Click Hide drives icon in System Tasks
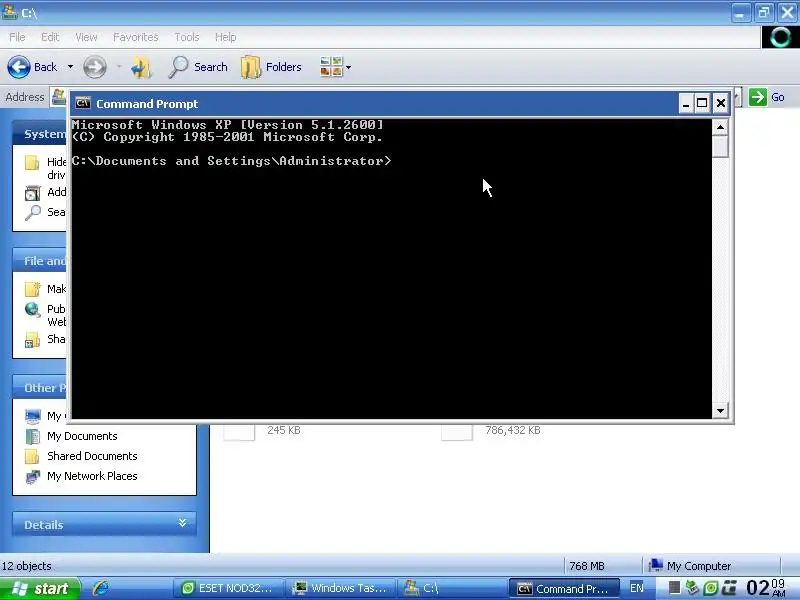Image resolution: width=800 pixels, height=600 pixels. (x=32, y=163)
